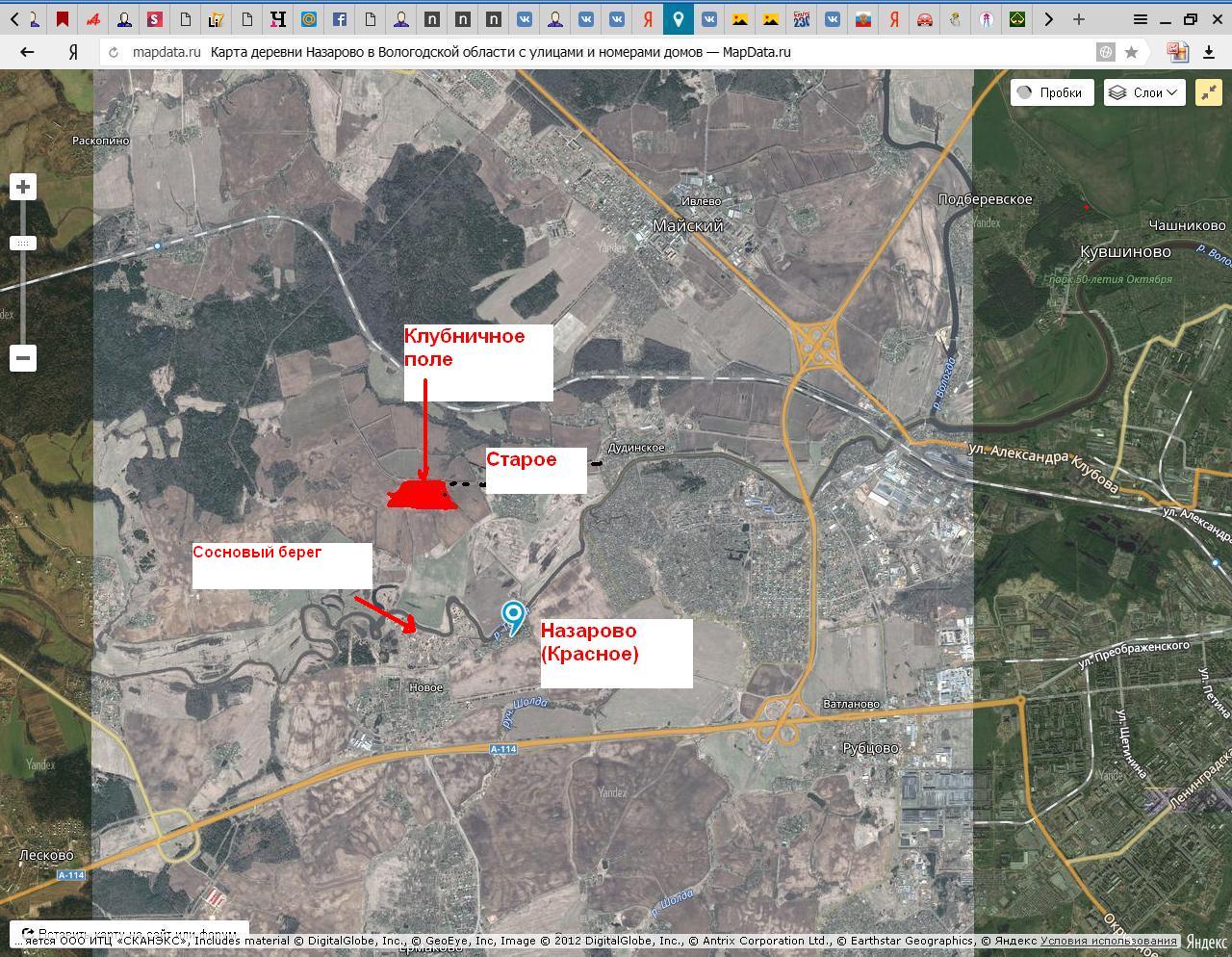Open the document export extension icon
This screenshot has height=957, width=1232.
(1177, 52)
